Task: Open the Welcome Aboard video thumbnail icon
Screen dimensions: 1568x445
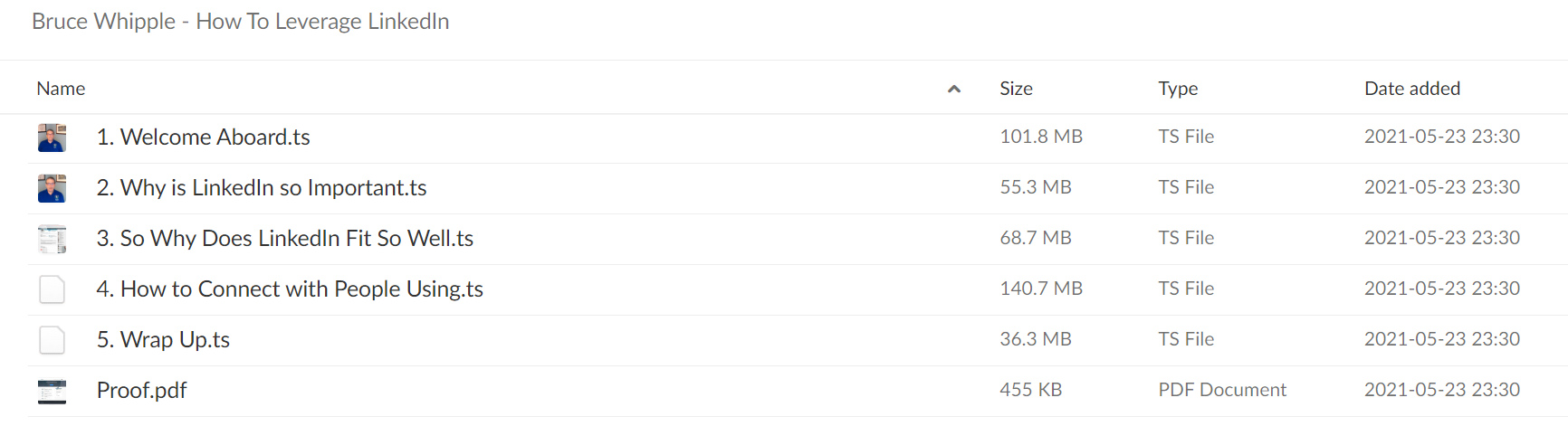Action: (x=52, y=137)
